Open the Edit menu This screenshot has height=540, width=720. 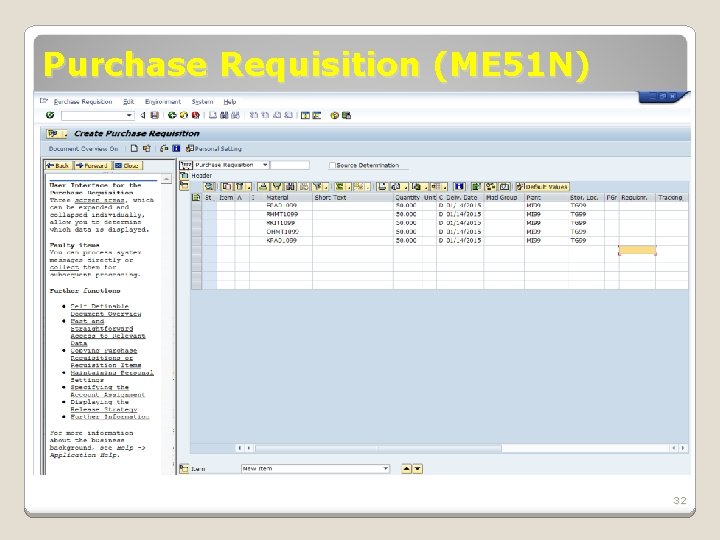tap(129, 101)
